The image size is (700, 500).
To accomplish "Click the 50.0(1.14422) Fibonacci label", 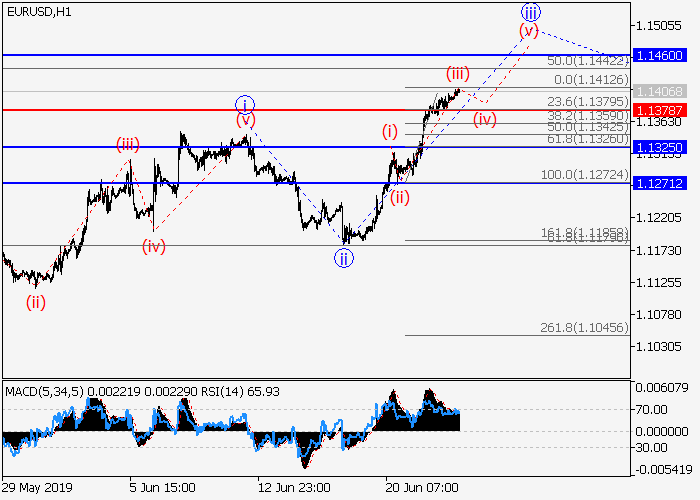I will [x=588, y=62].
